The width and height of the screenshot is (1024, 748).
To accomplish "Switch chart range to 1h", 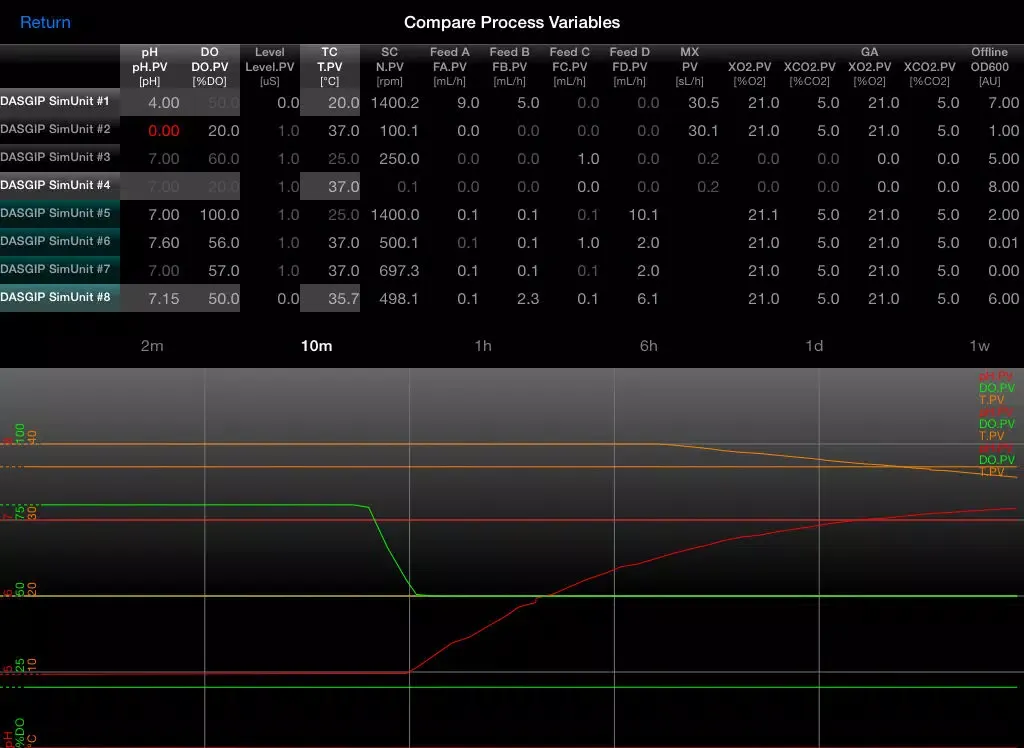I will click(x=483, y=346).
